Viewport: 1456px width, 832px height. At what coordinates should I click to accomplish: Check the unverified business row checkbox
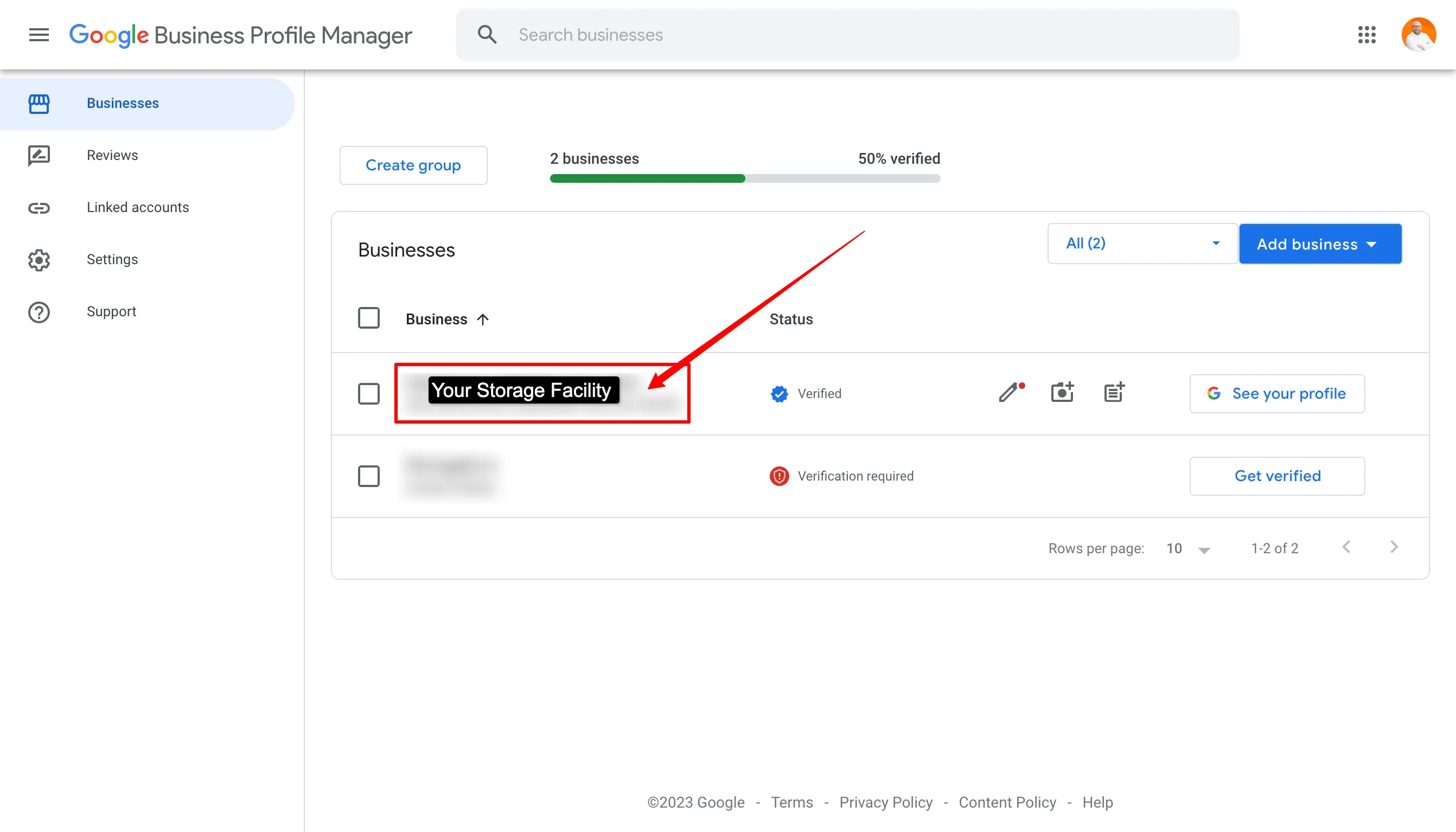(x=368, y=476)
